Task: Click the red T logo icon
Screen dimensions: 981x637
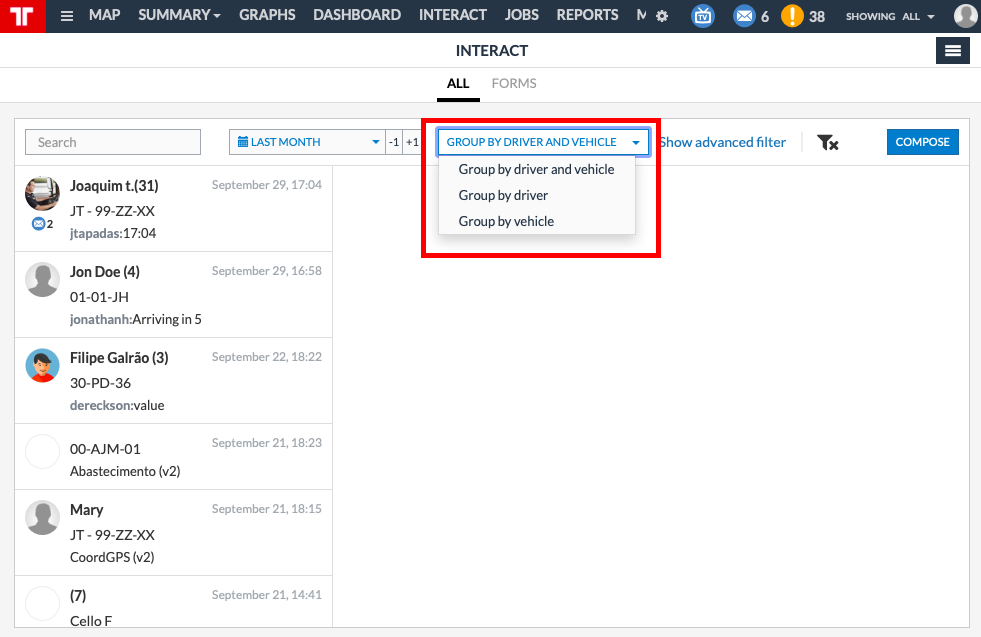Action: [23, 16]
